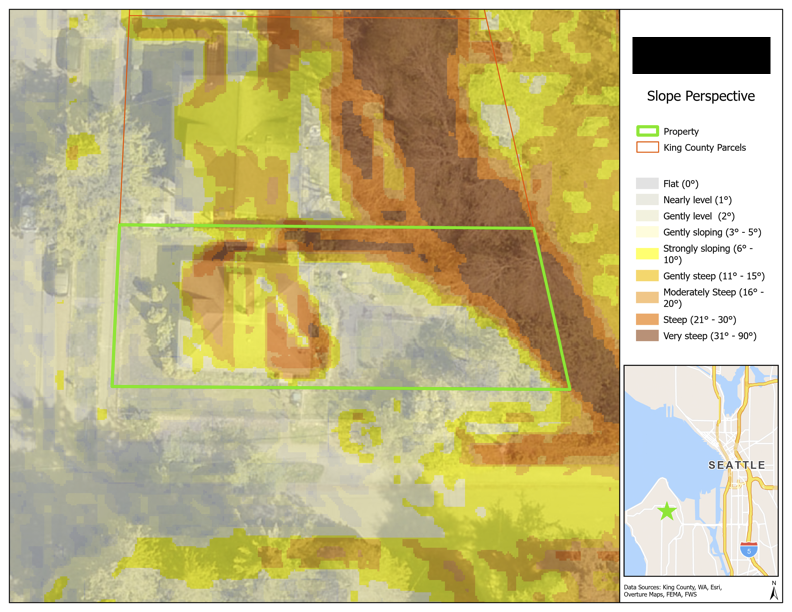This screenshot has width=792, height=612.
Task: Click the orange King County Parcels legend symbol
Action: (647, 148)
